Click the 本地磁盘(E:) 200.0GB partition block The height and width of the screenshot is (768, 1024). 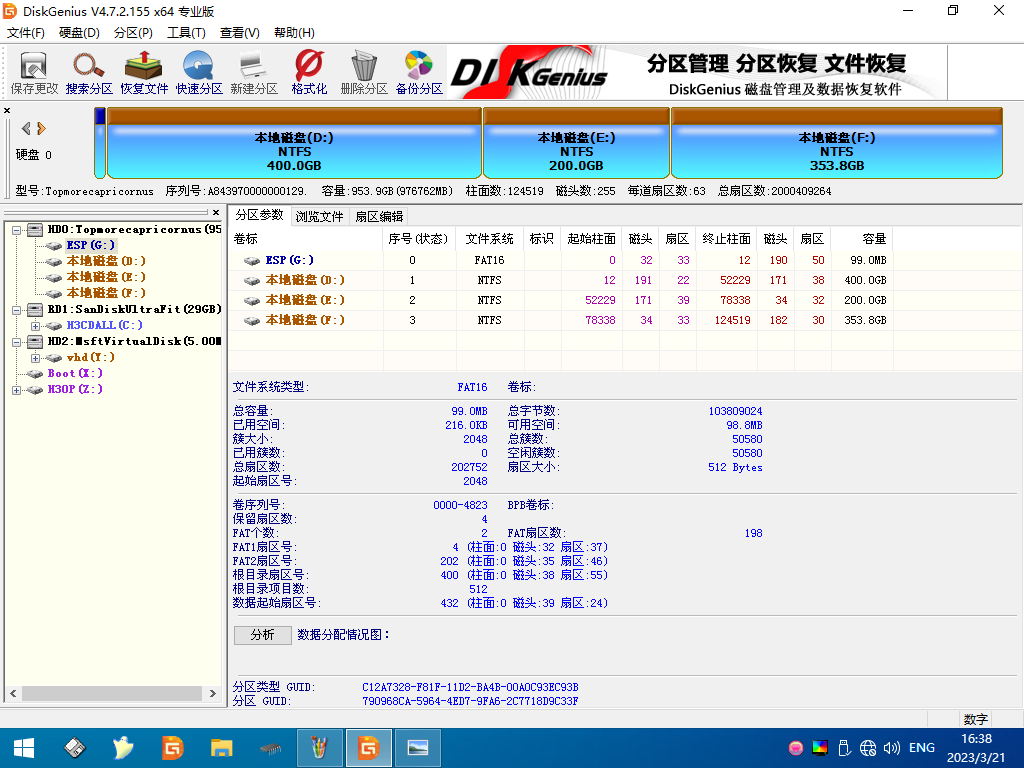pyautogui.click(x=576, y=144)
